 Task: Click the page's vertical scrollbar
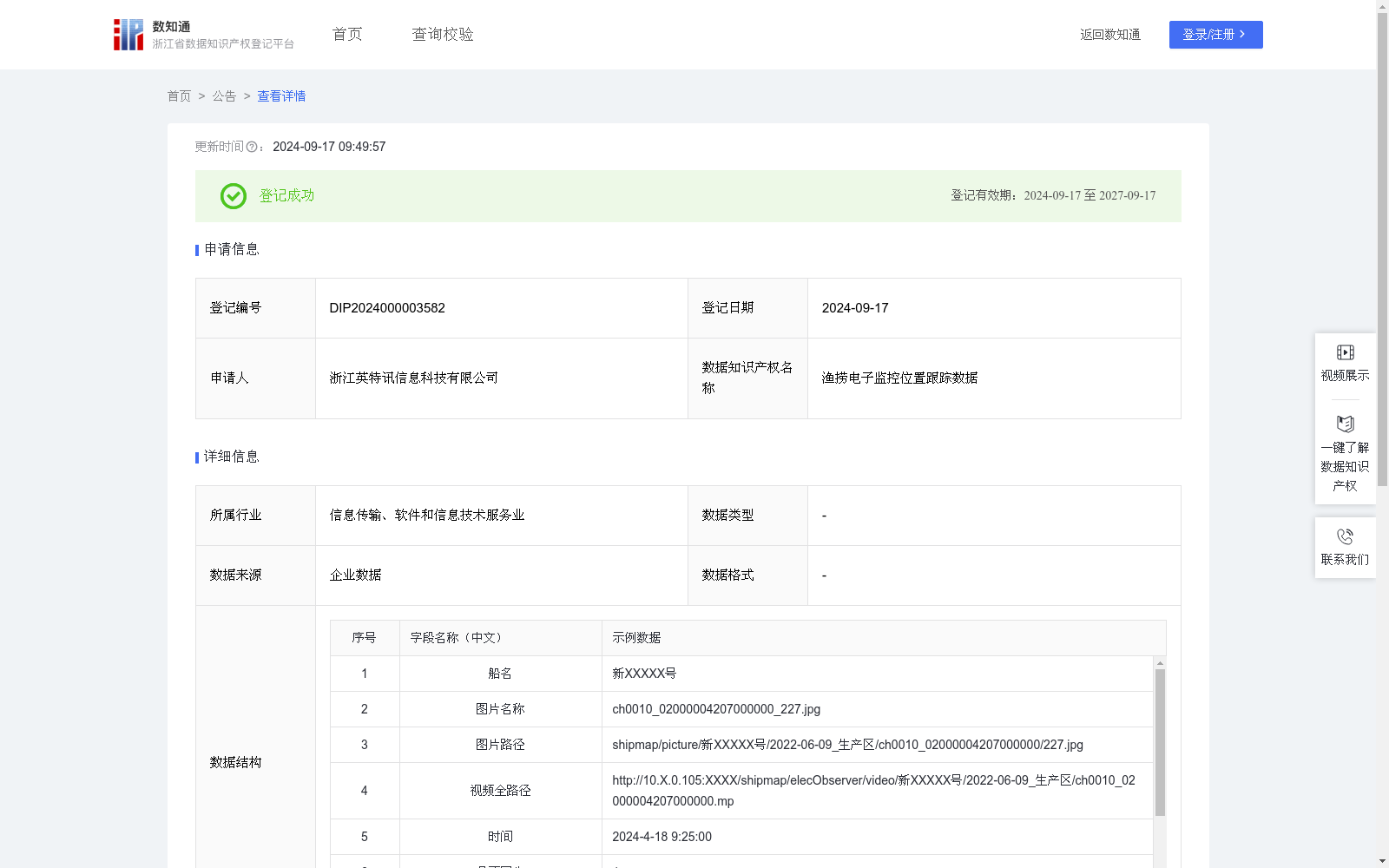tap(1382, 250)
